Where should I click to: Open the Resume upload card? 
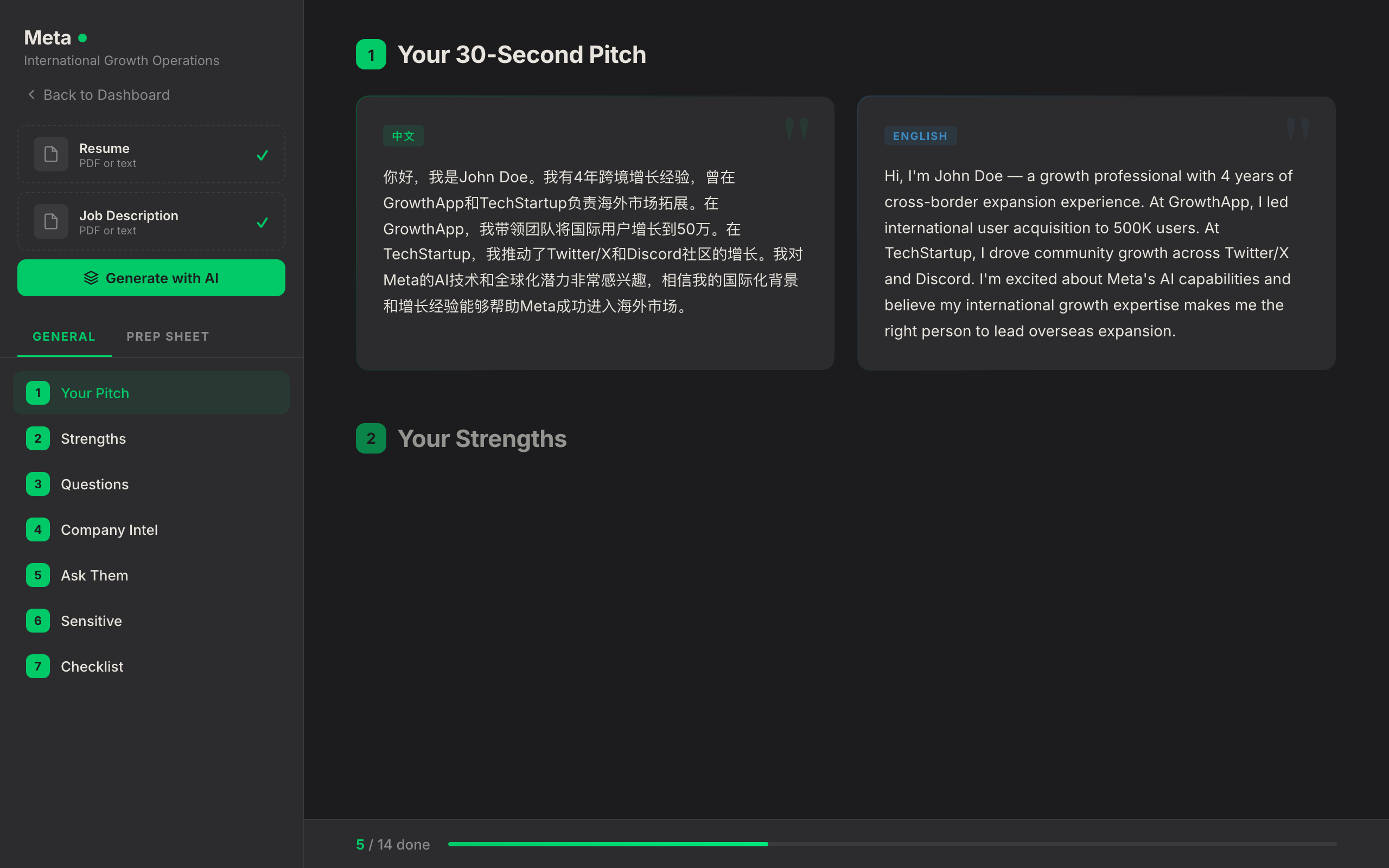(151, 155)
